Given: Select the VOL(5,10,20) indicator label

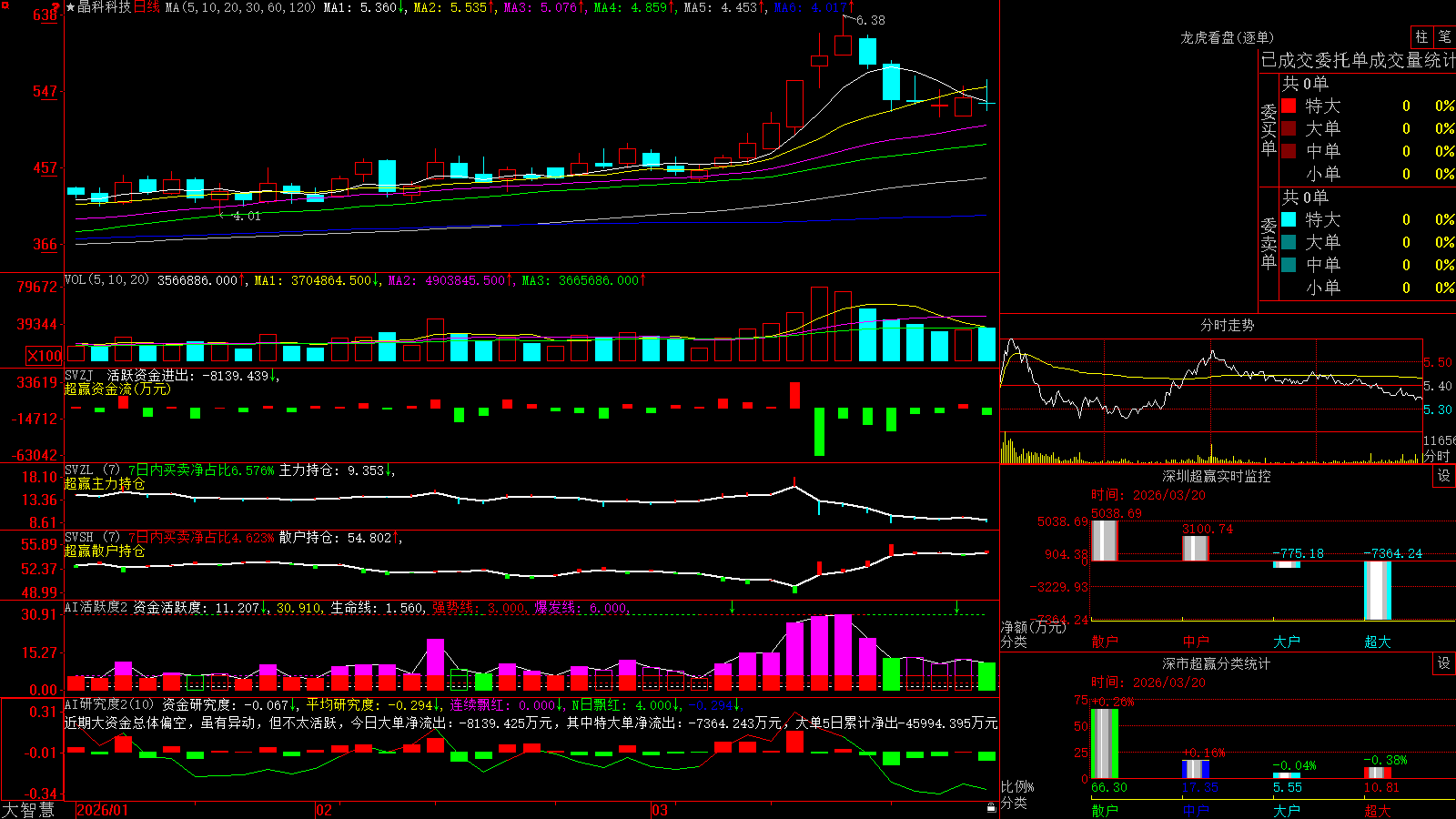Looking at the screenshot, I should tap(106, 280).
